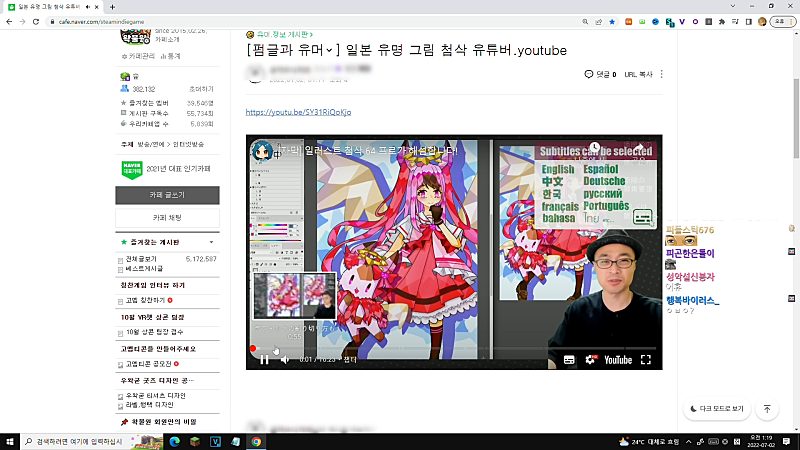Click the channel avatar in video header
This screenshot has width=800, height=450.
pyautogui.click(x=262, y=151)
